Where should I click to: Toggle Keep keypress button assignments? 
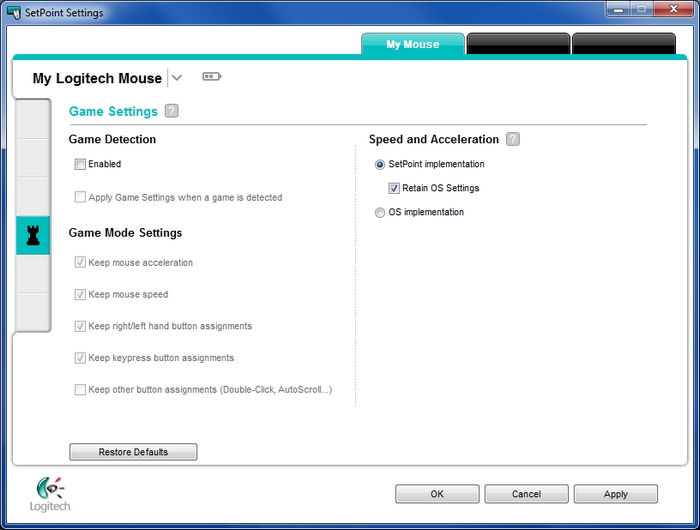point(80,358)
